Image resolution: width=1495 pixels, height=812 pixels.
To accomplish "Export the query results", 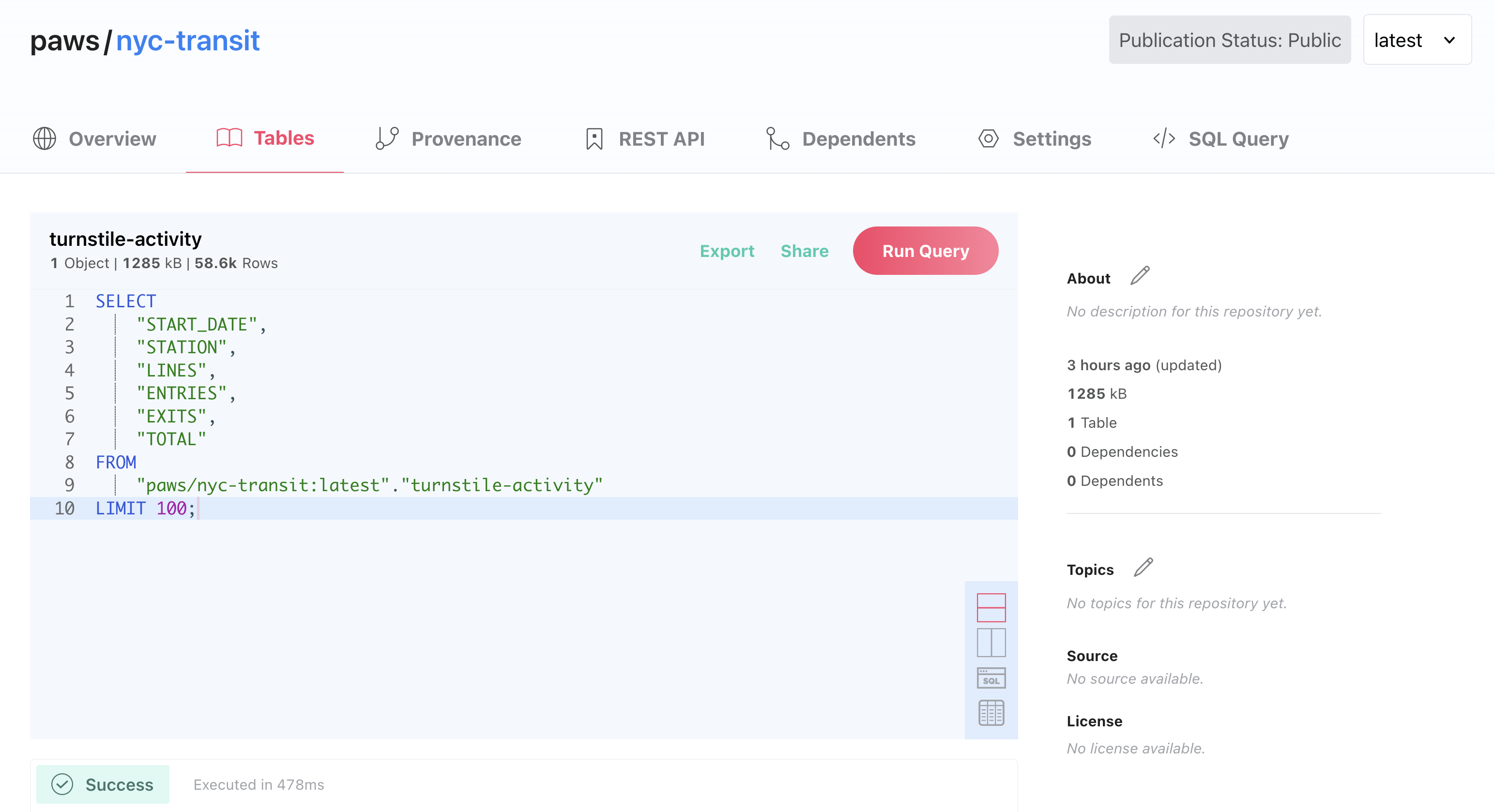I will coord(727,251).
